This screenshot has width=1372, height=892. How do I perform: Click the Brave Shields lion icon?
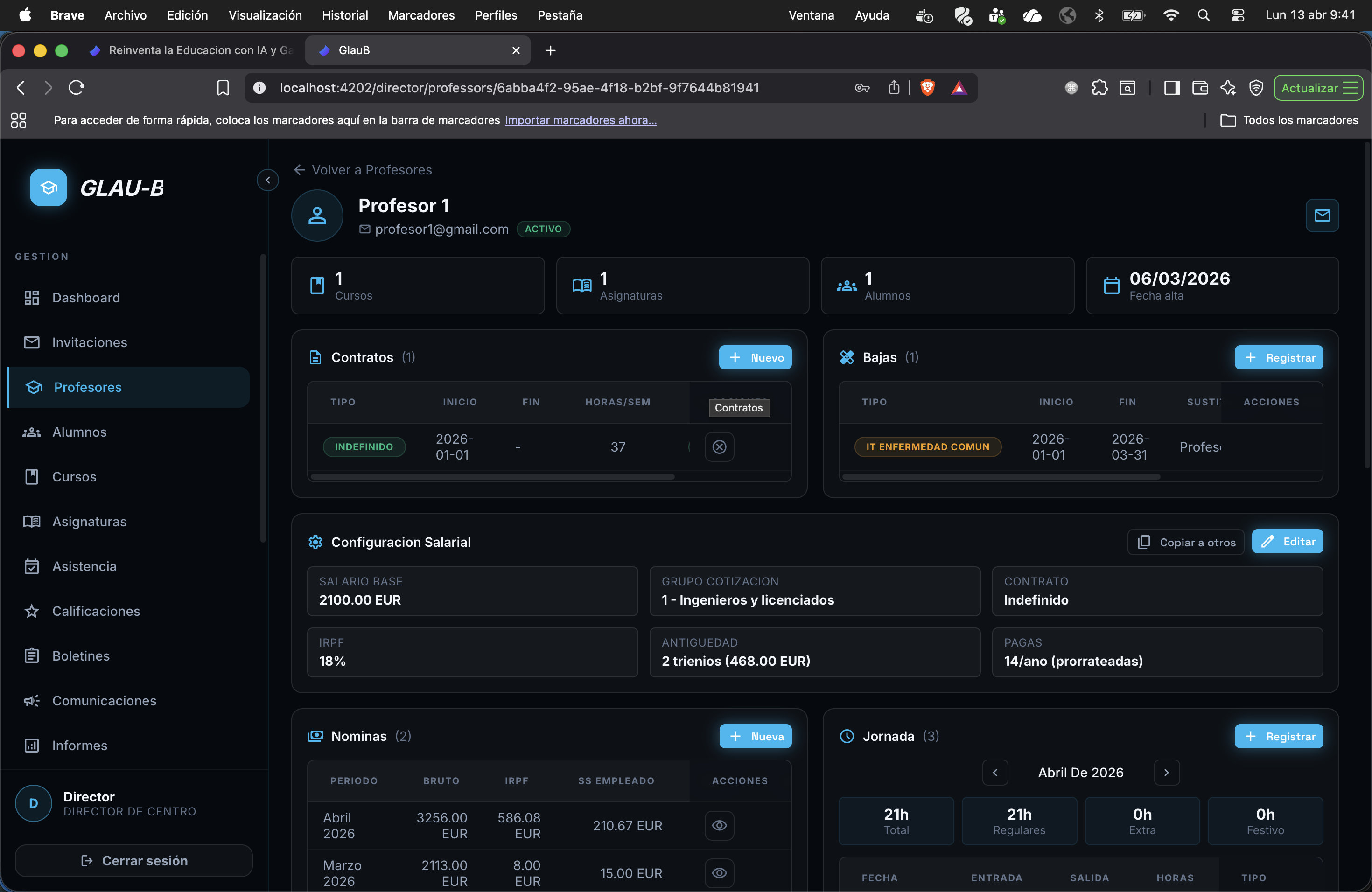coord(927,88)
